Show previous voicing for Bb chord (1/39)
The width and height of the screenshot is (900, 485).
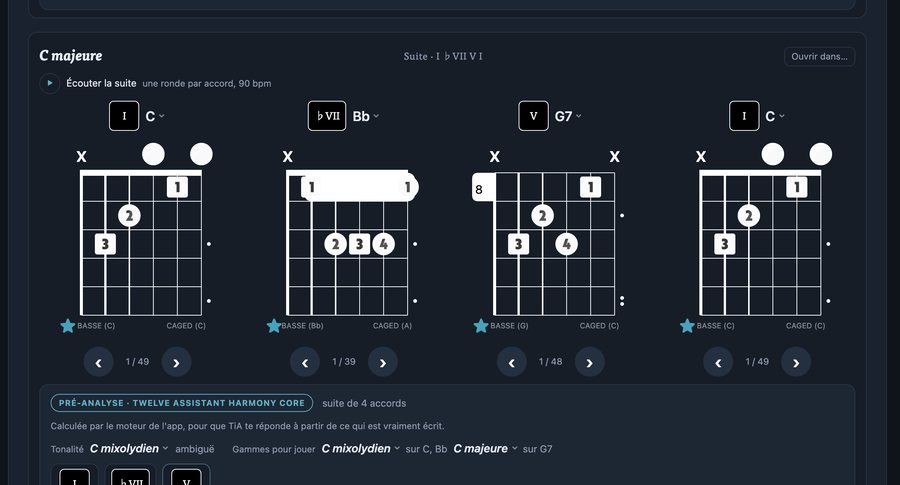coord(305,362)
